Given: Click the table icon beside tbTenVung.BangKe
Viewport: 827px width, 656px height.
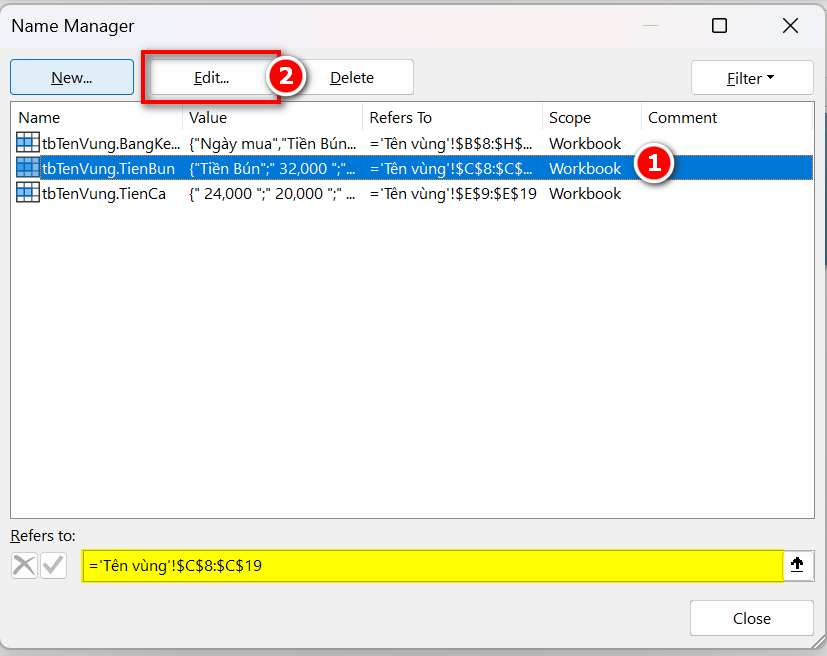Looking at the screenshot, I should click(28, 143).
